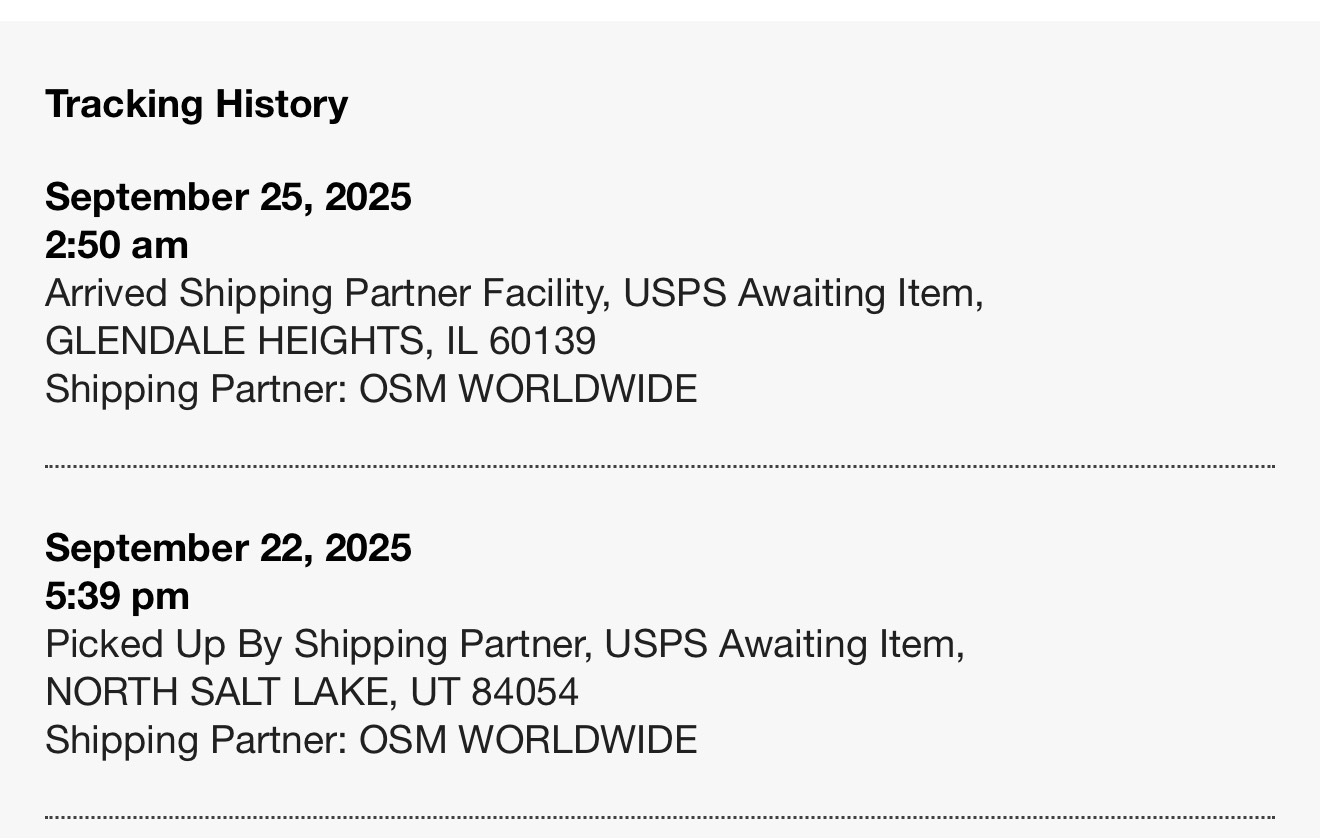The height and width of the screenshot is (838, 1320).
Task: Click the dotted divider below September 22 entry
Action: tap(660, 817)
